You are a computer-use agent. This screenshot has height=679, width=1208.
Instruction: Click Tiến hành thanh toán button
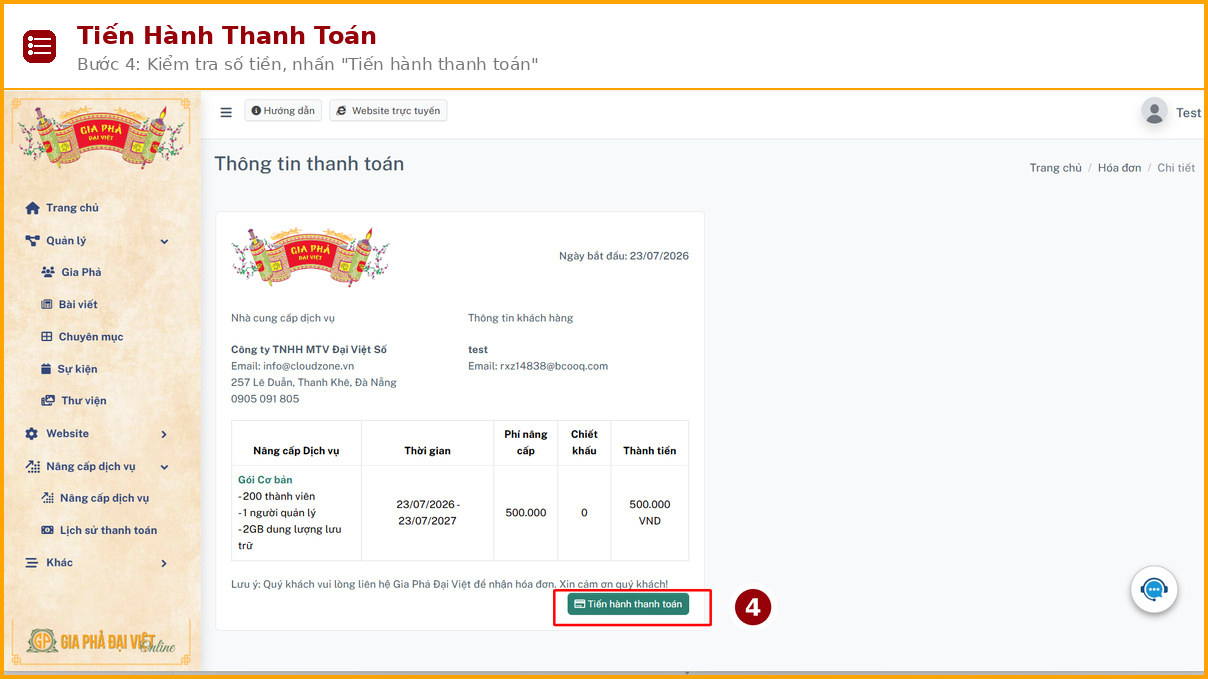click(x=628, y=604)
